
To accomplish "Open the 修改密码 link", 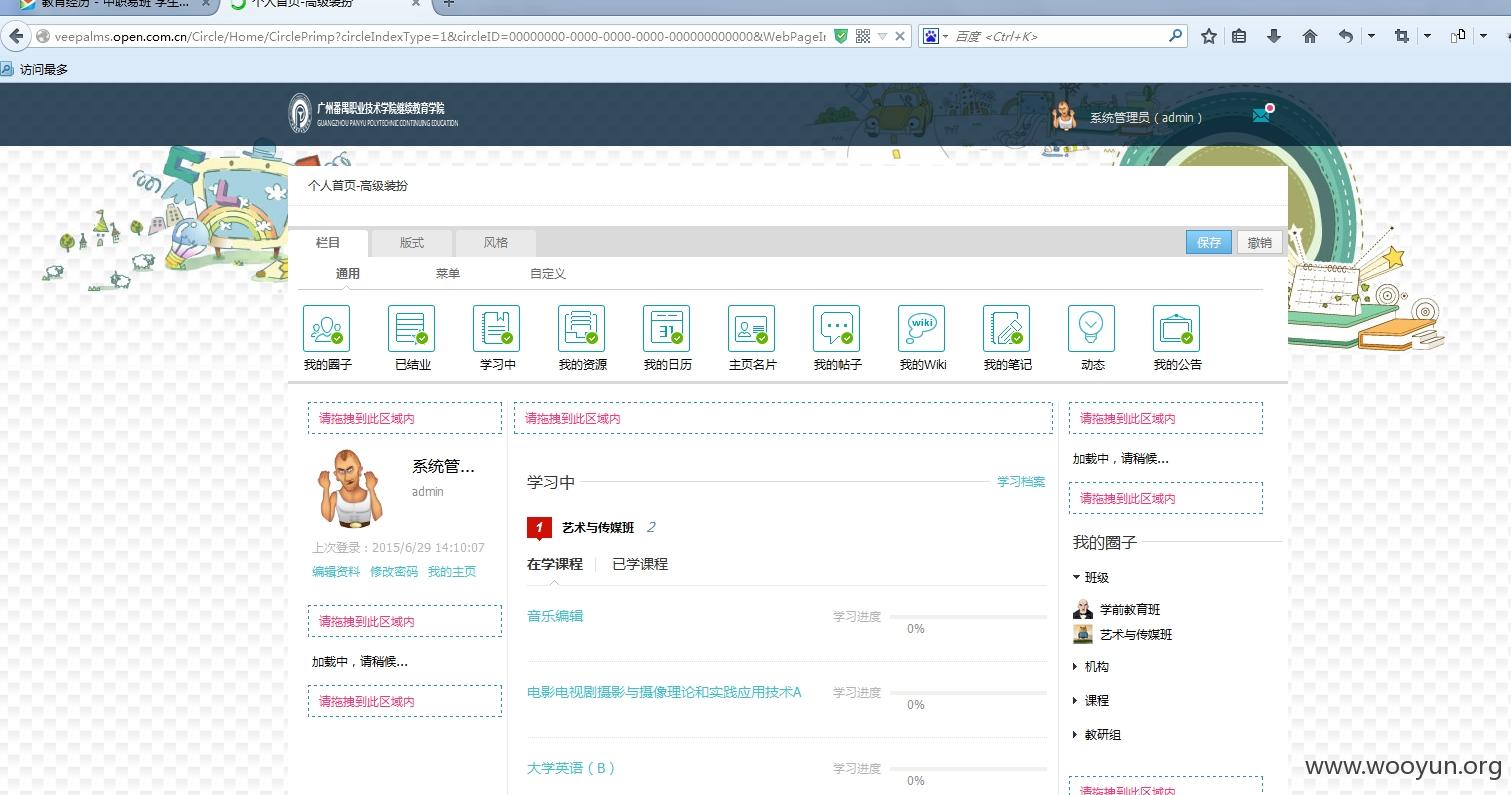I will coord(394,572).
